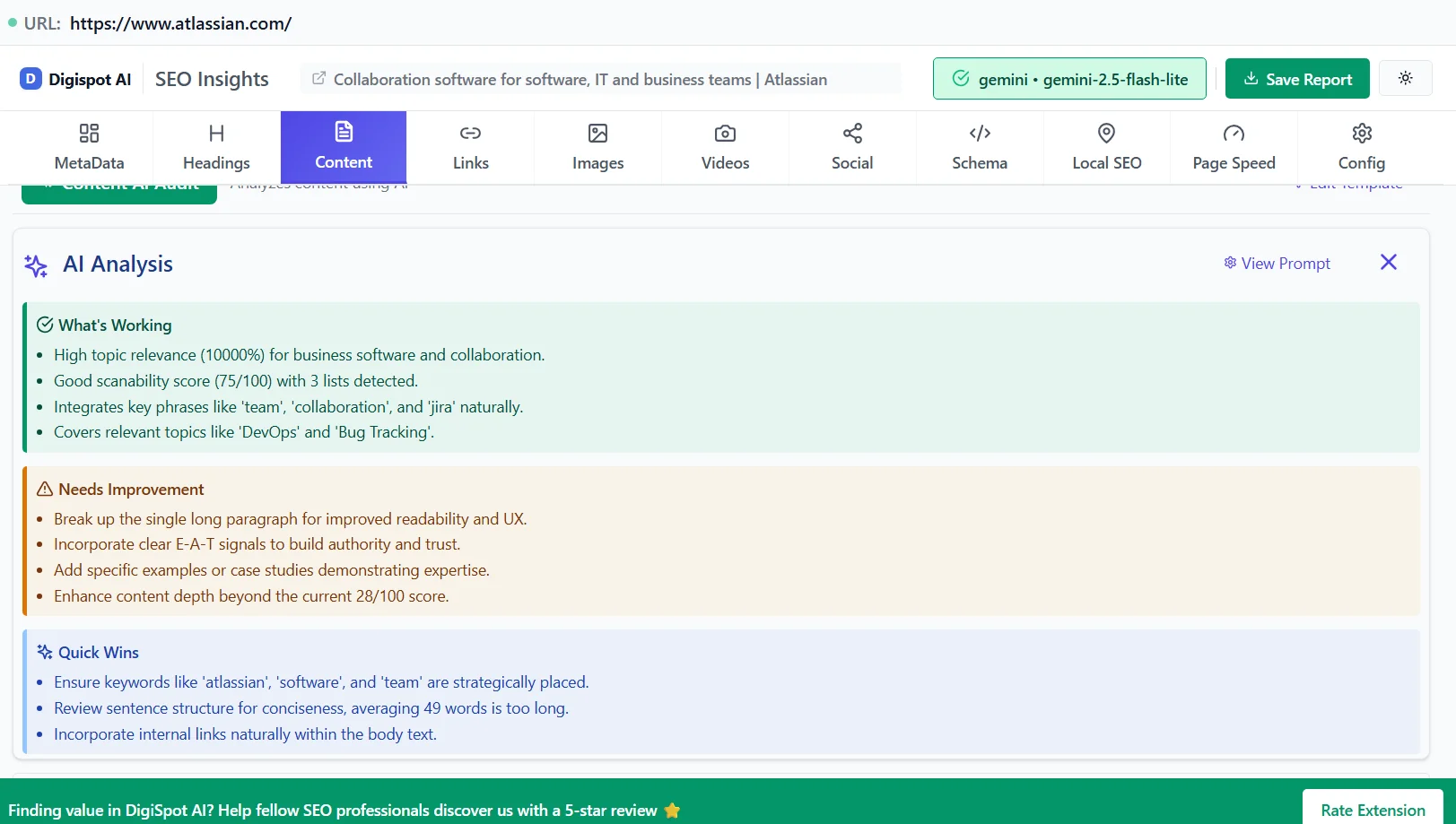This screenshot has width=1456, height=824.
Task: Close the AI Analysis panel
Action: pyautogui.click(x=1388, y=262)
